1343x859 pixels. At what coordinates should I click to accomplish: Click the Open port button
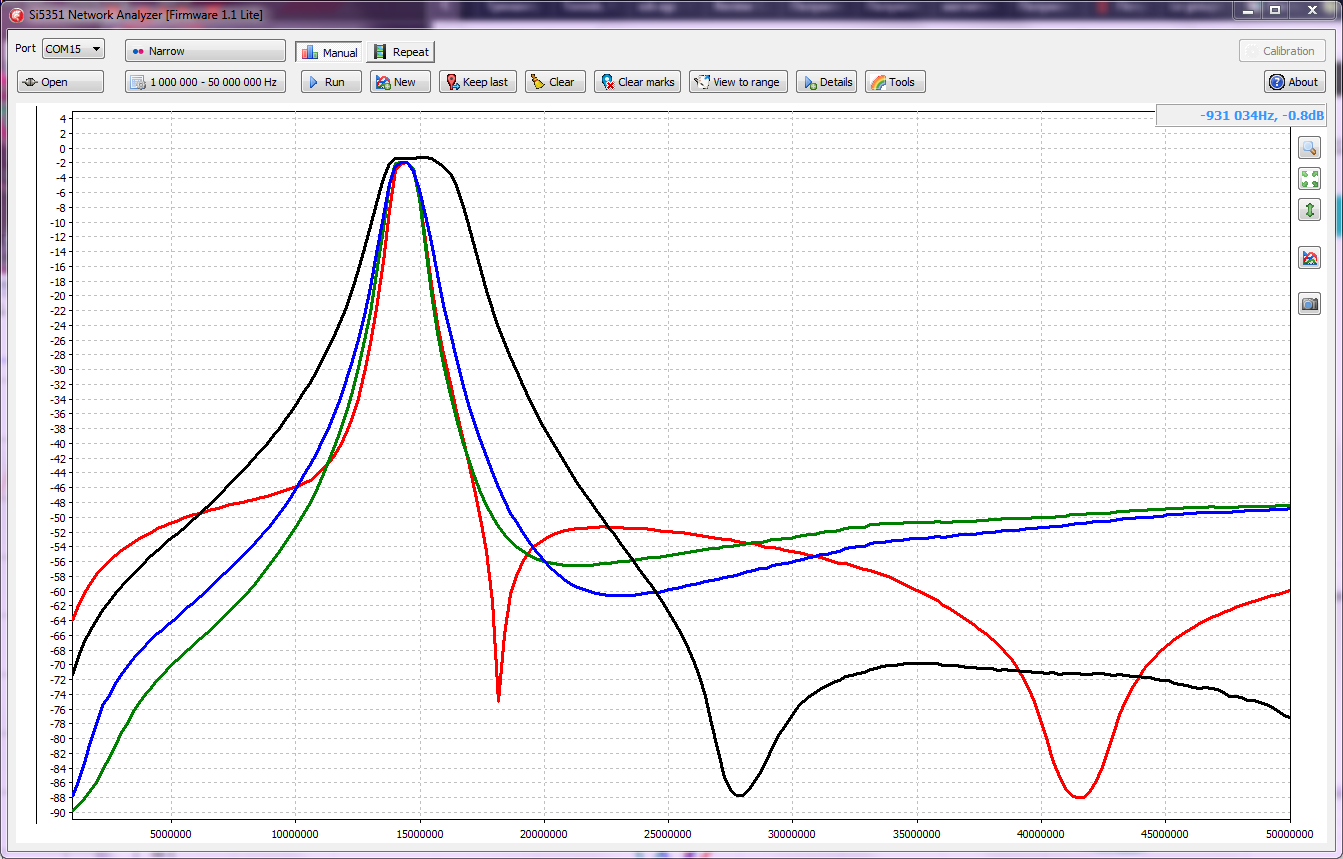click(x=60, y=82)
